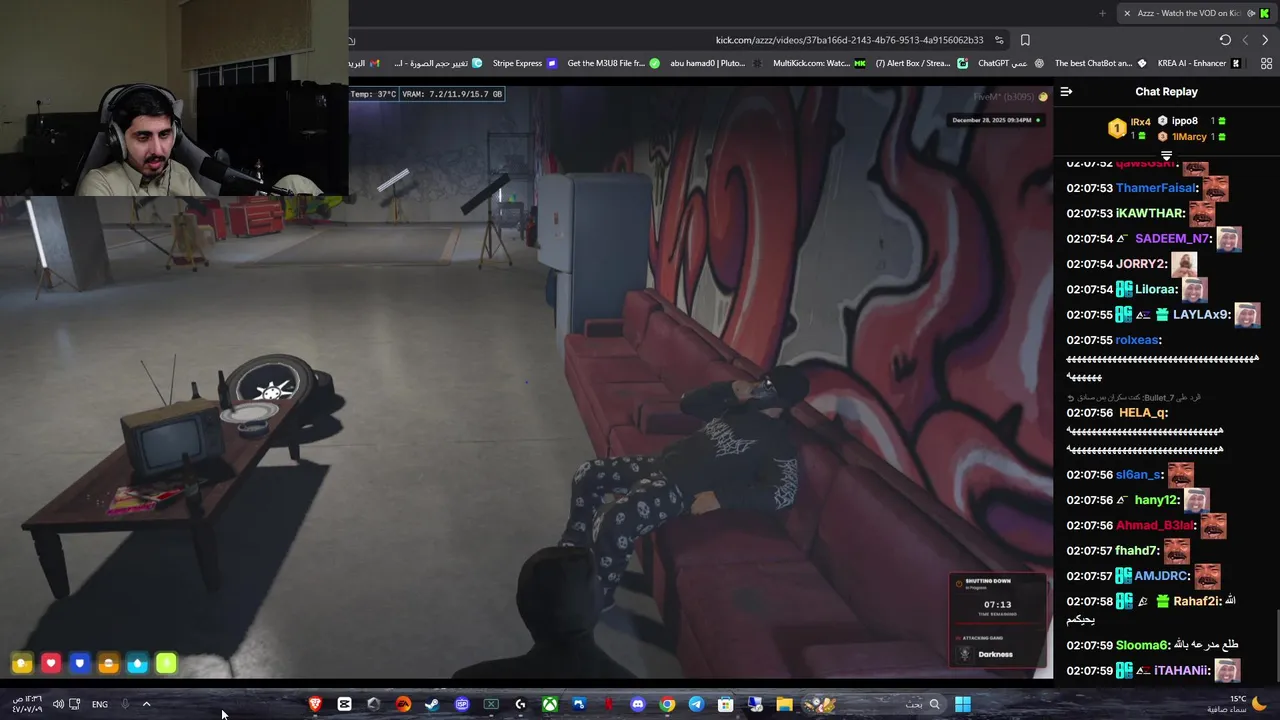This screenshot has height=720, width=1280.
Task: Close the Azzz Kick VOD tab
Action: click(x=1127, y=13)
